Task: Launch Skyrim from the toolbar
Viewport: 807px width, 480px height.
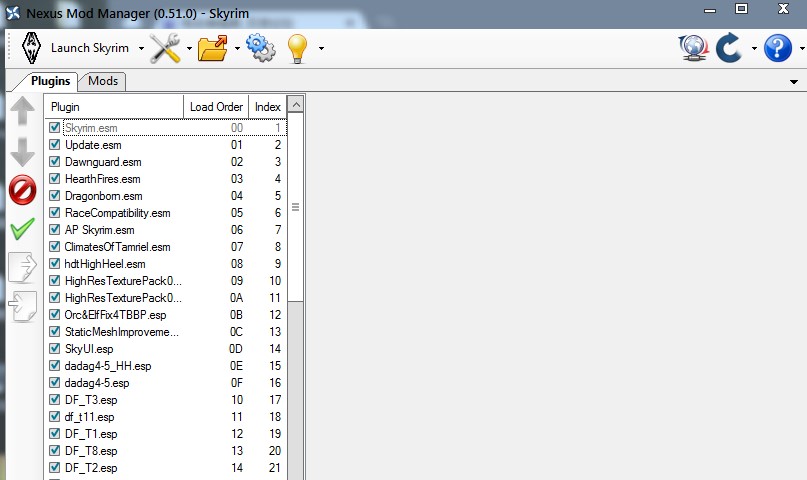Action: 90,48
